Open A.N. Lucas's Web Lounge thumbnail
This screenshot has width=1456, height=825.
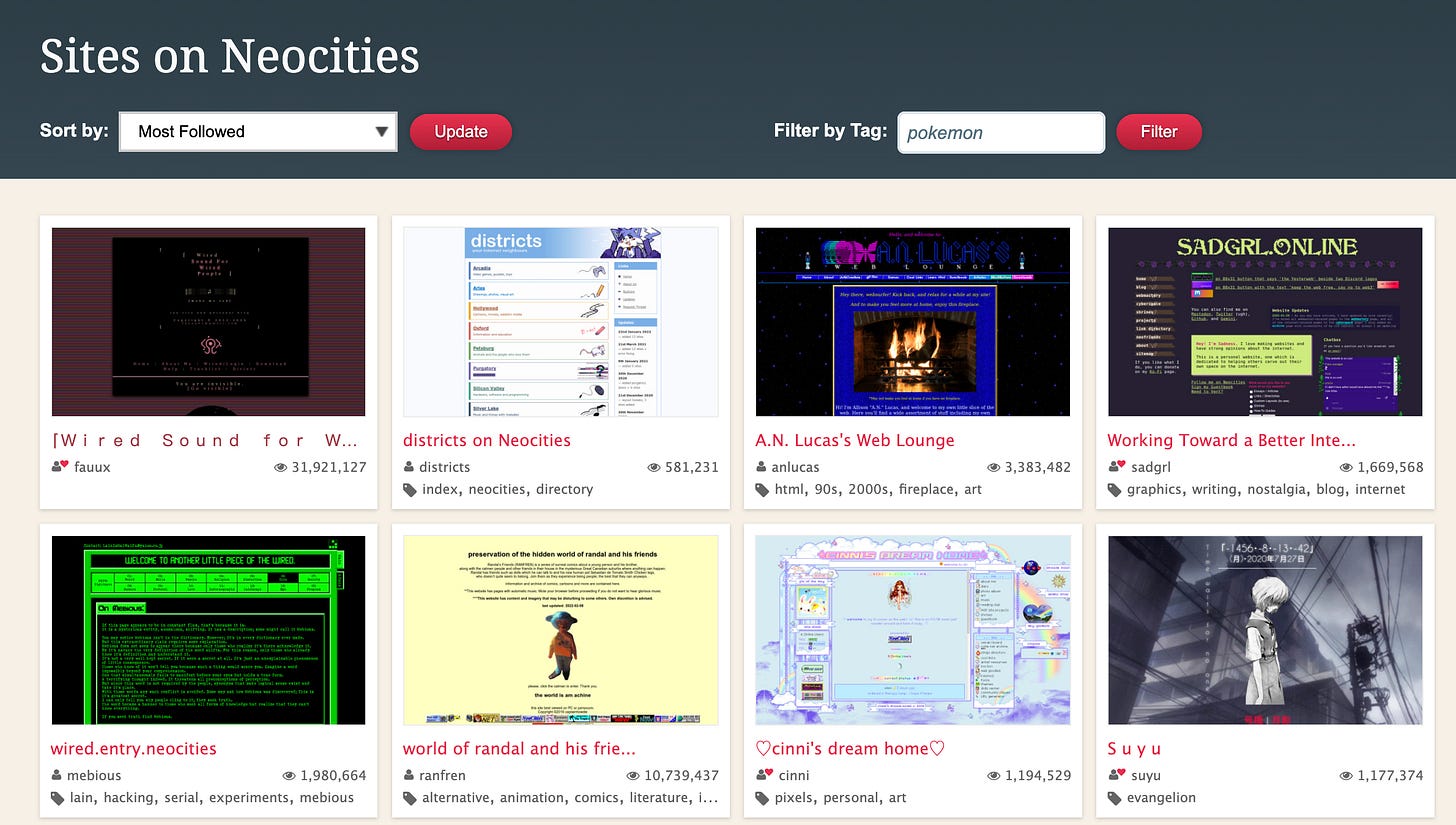(x=913, y=322)
